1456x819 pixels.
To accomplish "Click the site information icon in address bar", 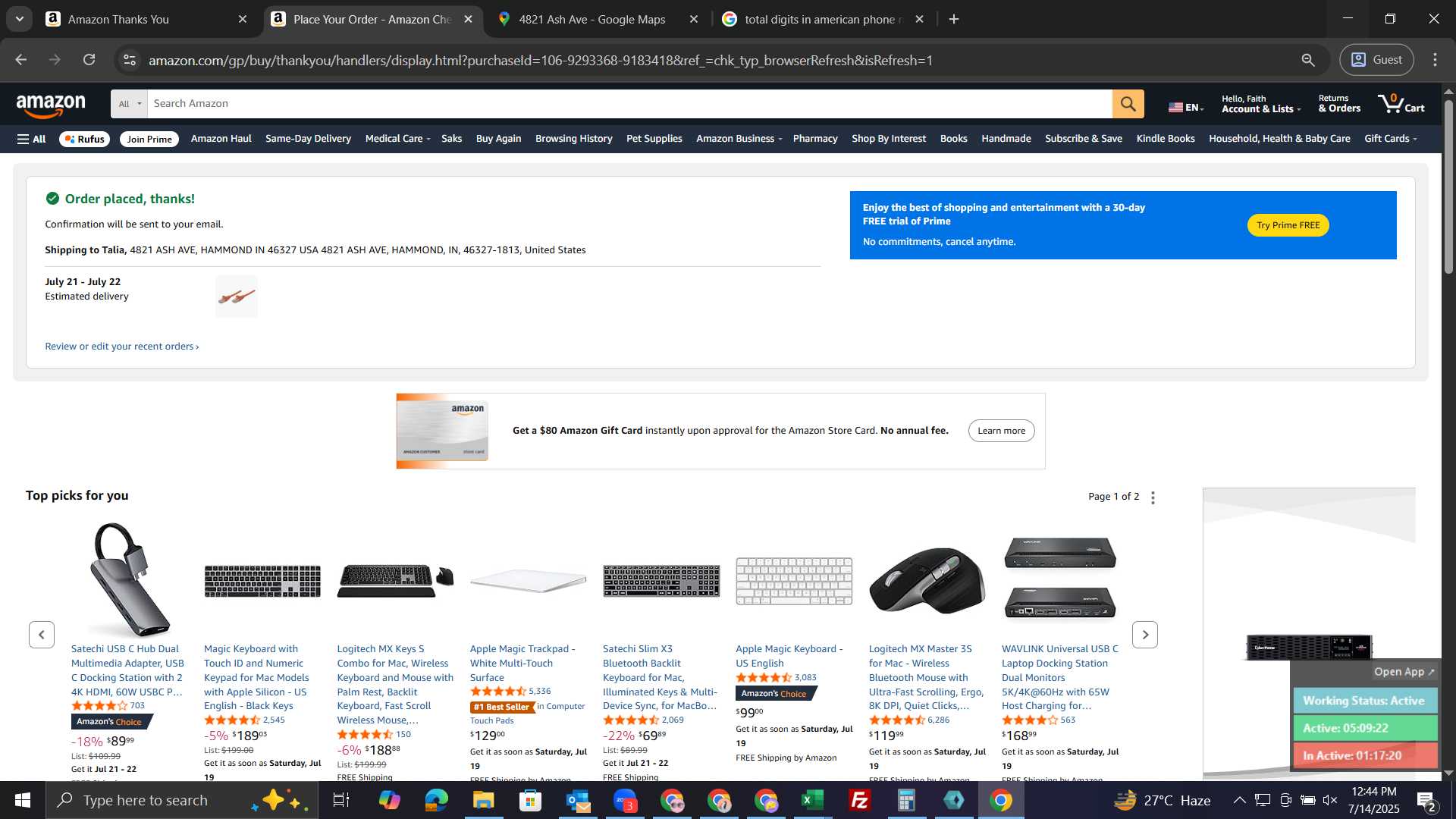I will click(x=130, y=60).
